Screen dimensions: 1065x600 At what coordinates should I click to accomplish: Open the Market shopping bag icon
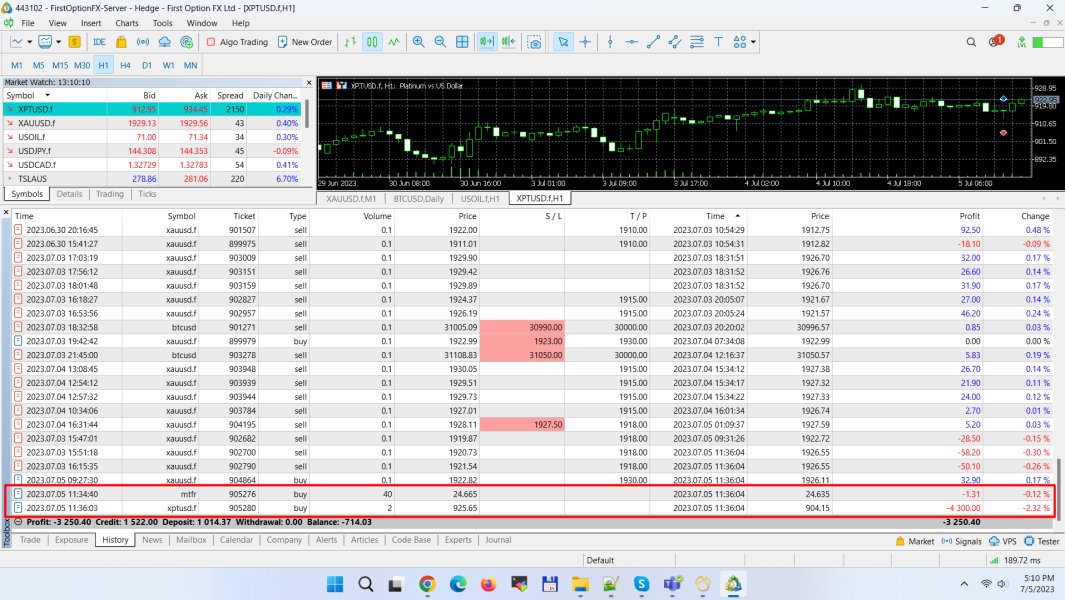[121, 42]
